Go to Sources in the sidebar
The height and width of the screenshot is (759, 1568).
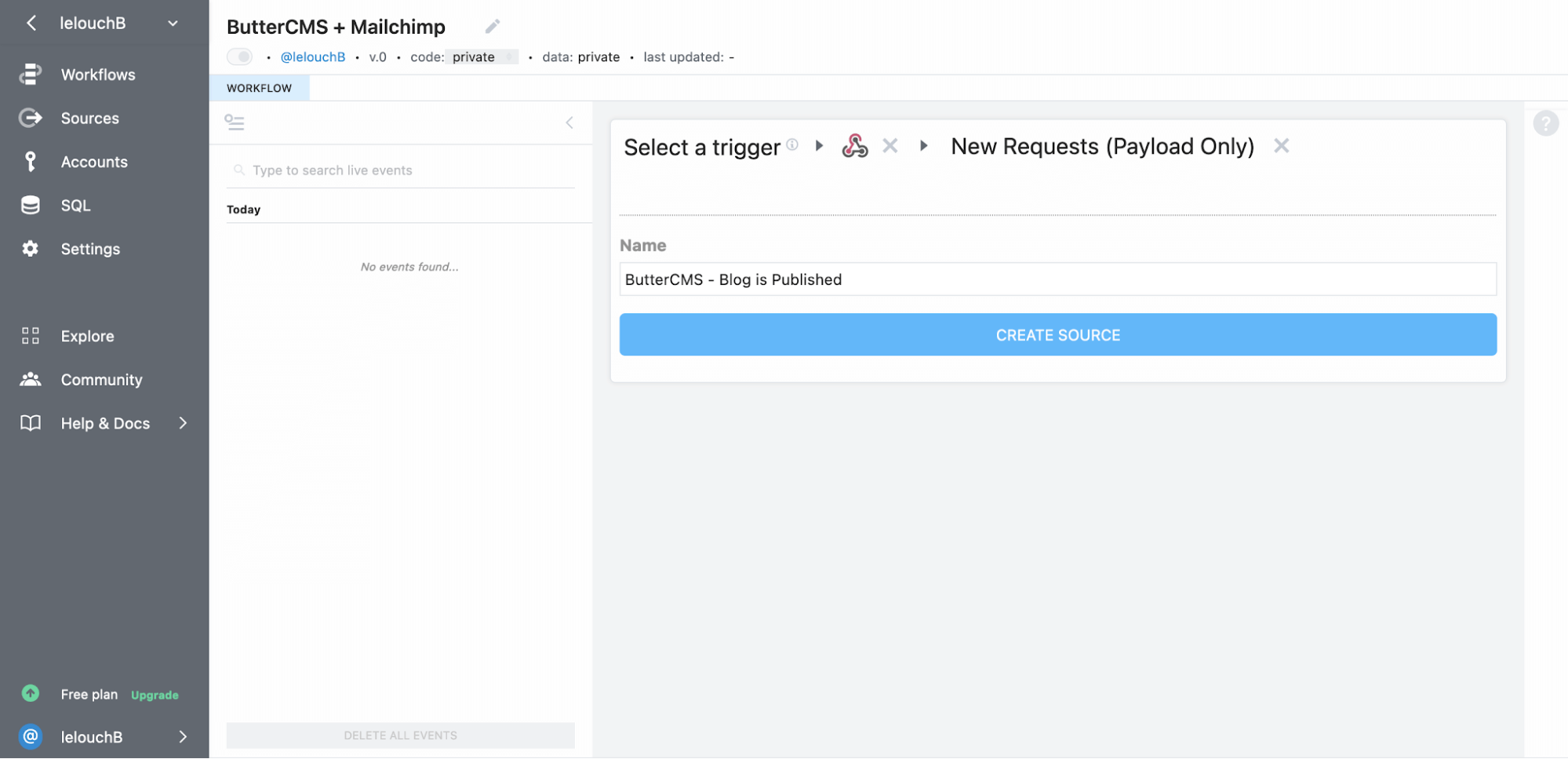click(x=90, y=119)
